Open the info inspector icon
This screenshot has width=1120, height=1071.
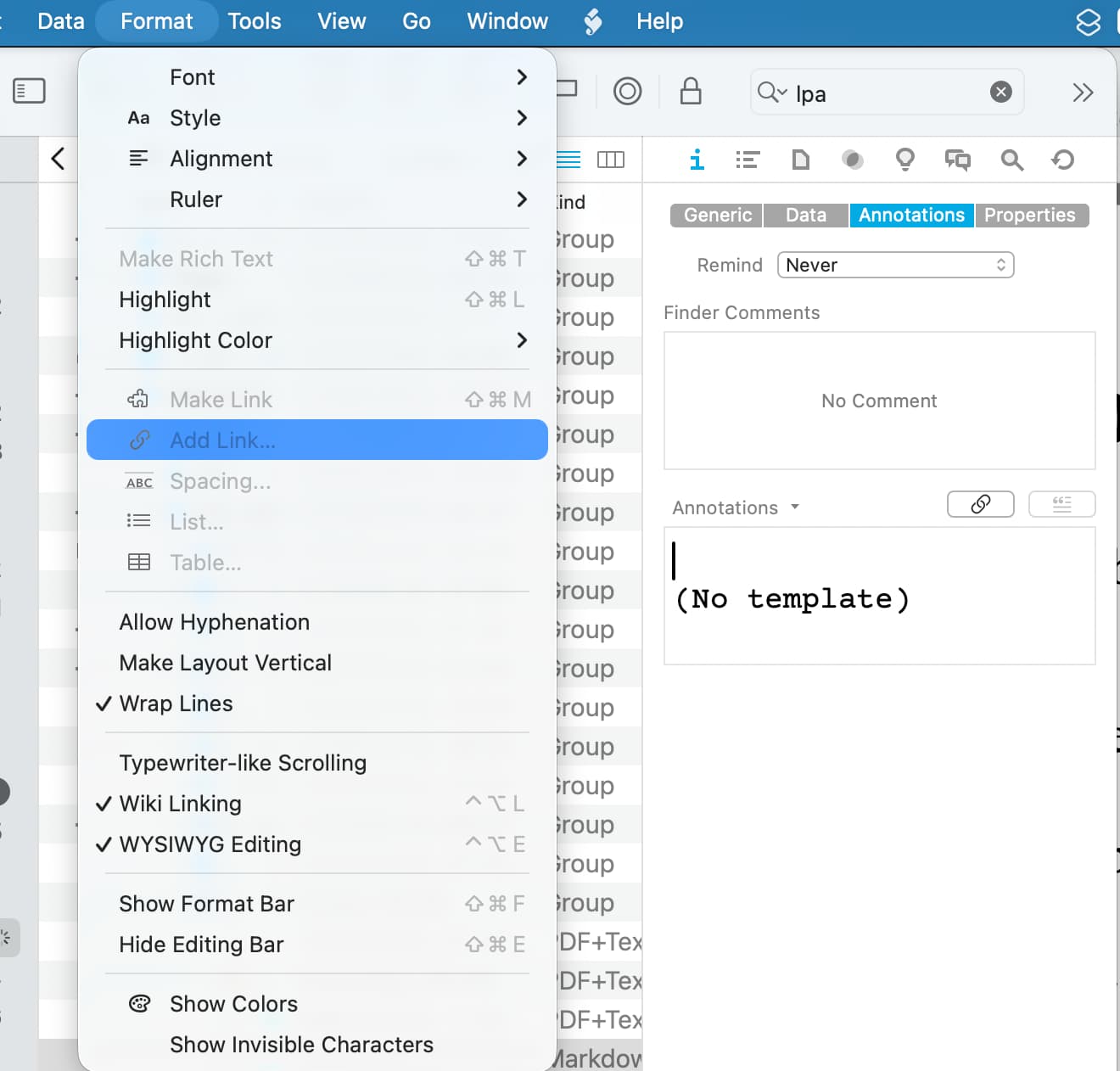(x=697, y=160)
